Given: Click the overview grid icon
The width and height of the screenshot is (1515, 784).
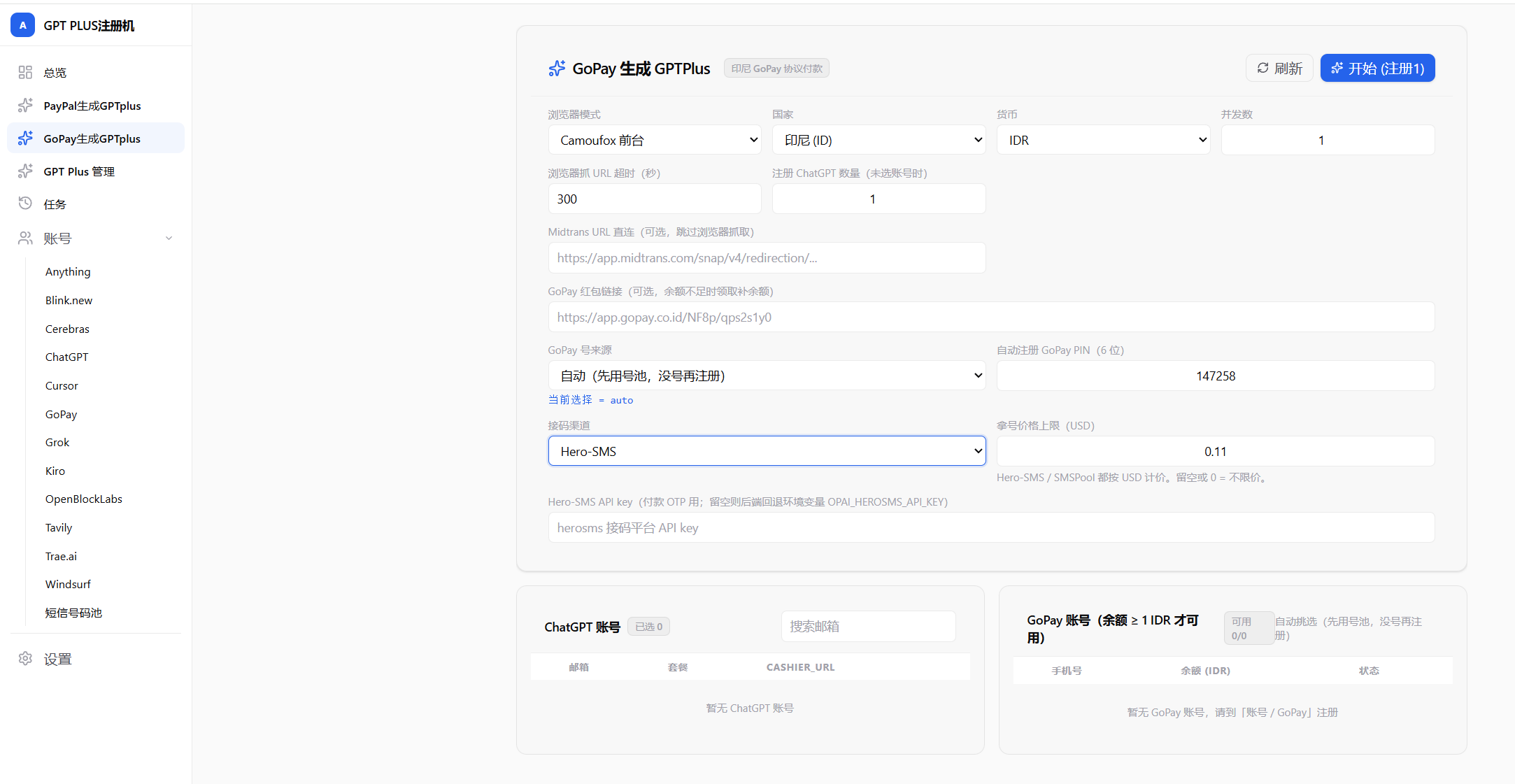Looking at the screenshot, I should pyautogui.click(x=25, y=72).
